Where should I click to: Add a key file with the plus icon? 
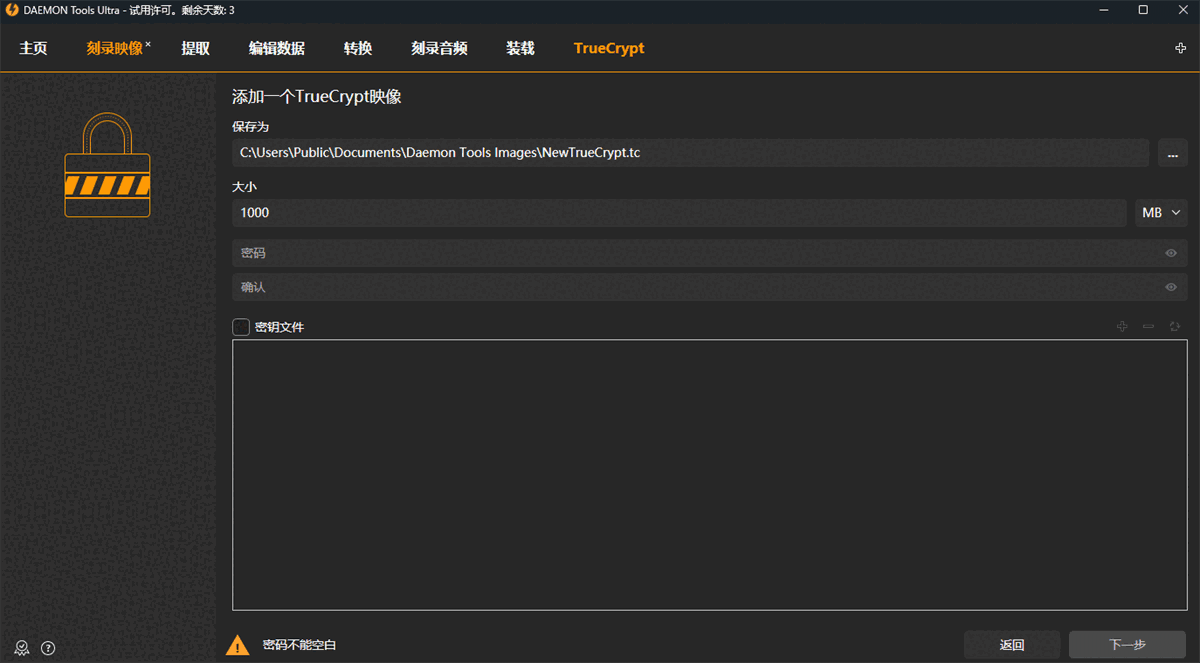[1122, 326]
